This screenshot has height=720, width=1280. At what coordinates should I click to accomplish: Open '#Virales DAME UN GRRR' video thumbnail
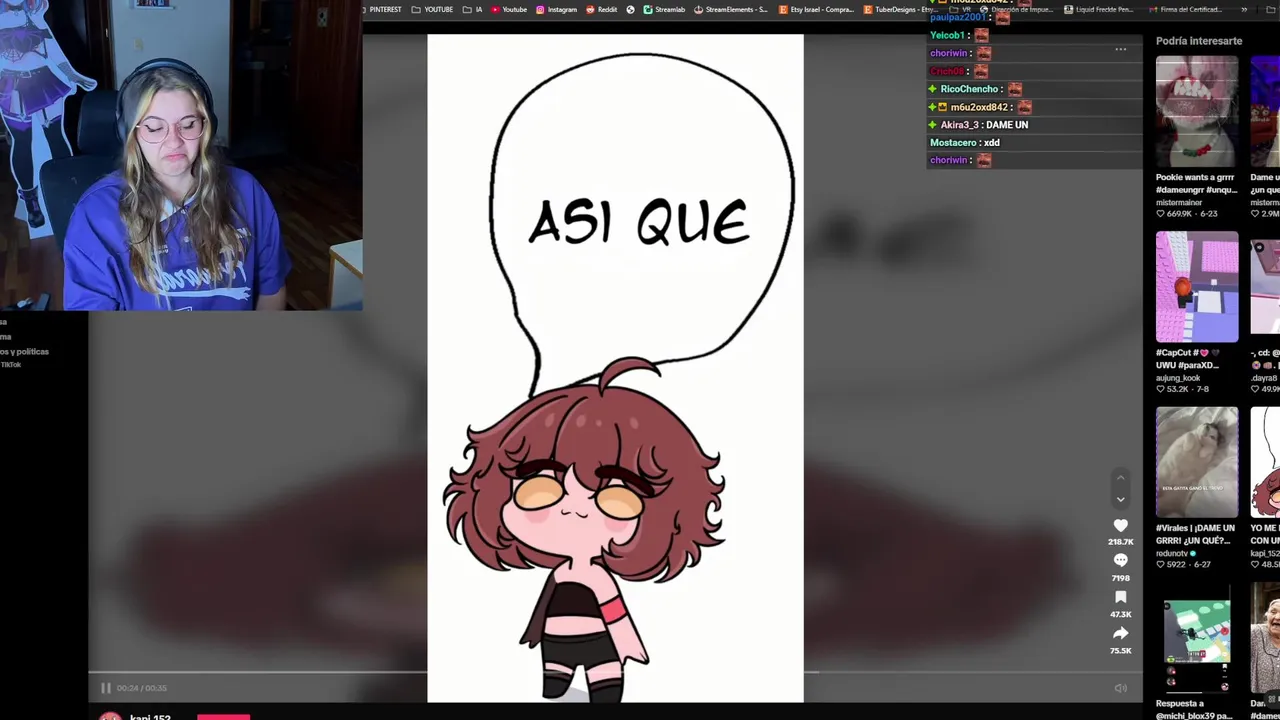1196,462
